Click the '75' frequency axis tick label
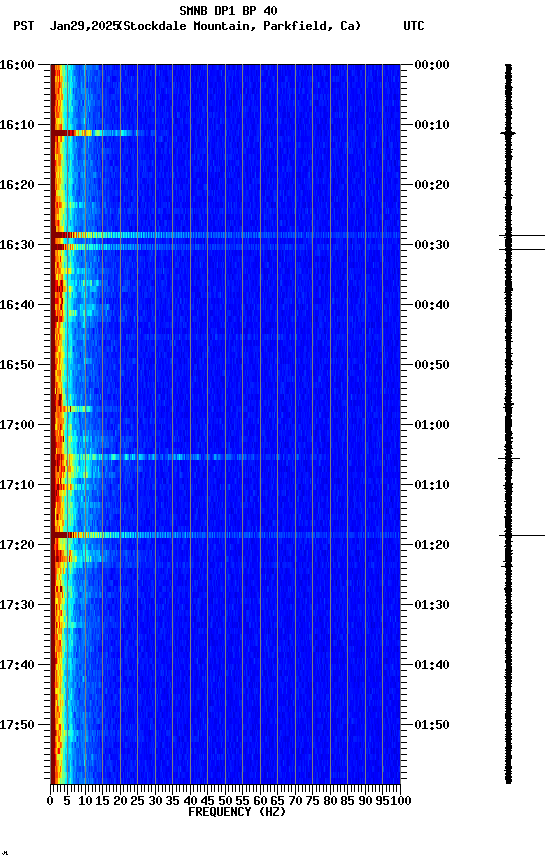This screenshot has width=552, height=864. pos(312,801)
